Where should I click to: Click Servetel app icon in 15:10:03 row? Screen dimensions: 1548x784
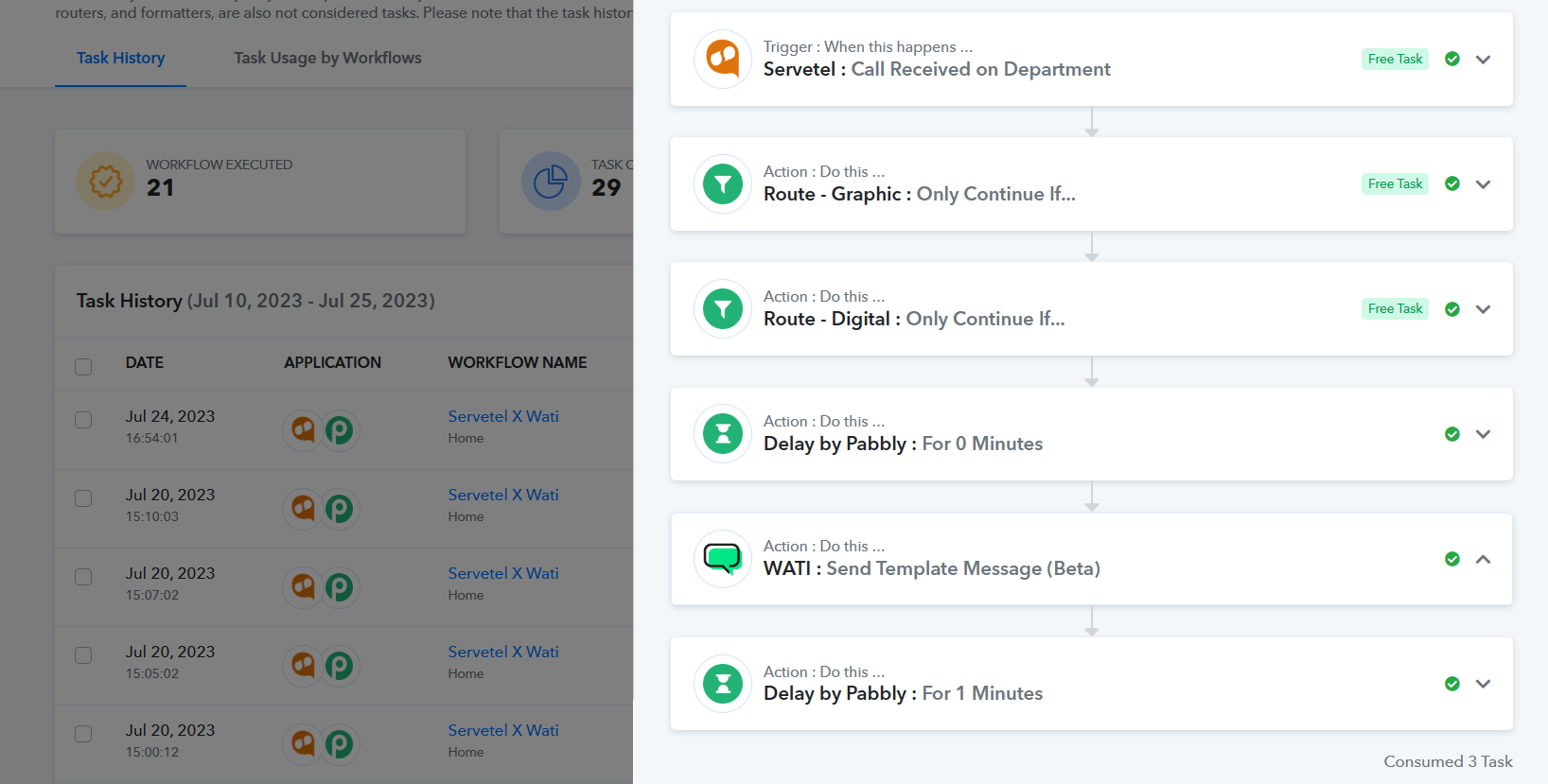click(x=303, y=509)
